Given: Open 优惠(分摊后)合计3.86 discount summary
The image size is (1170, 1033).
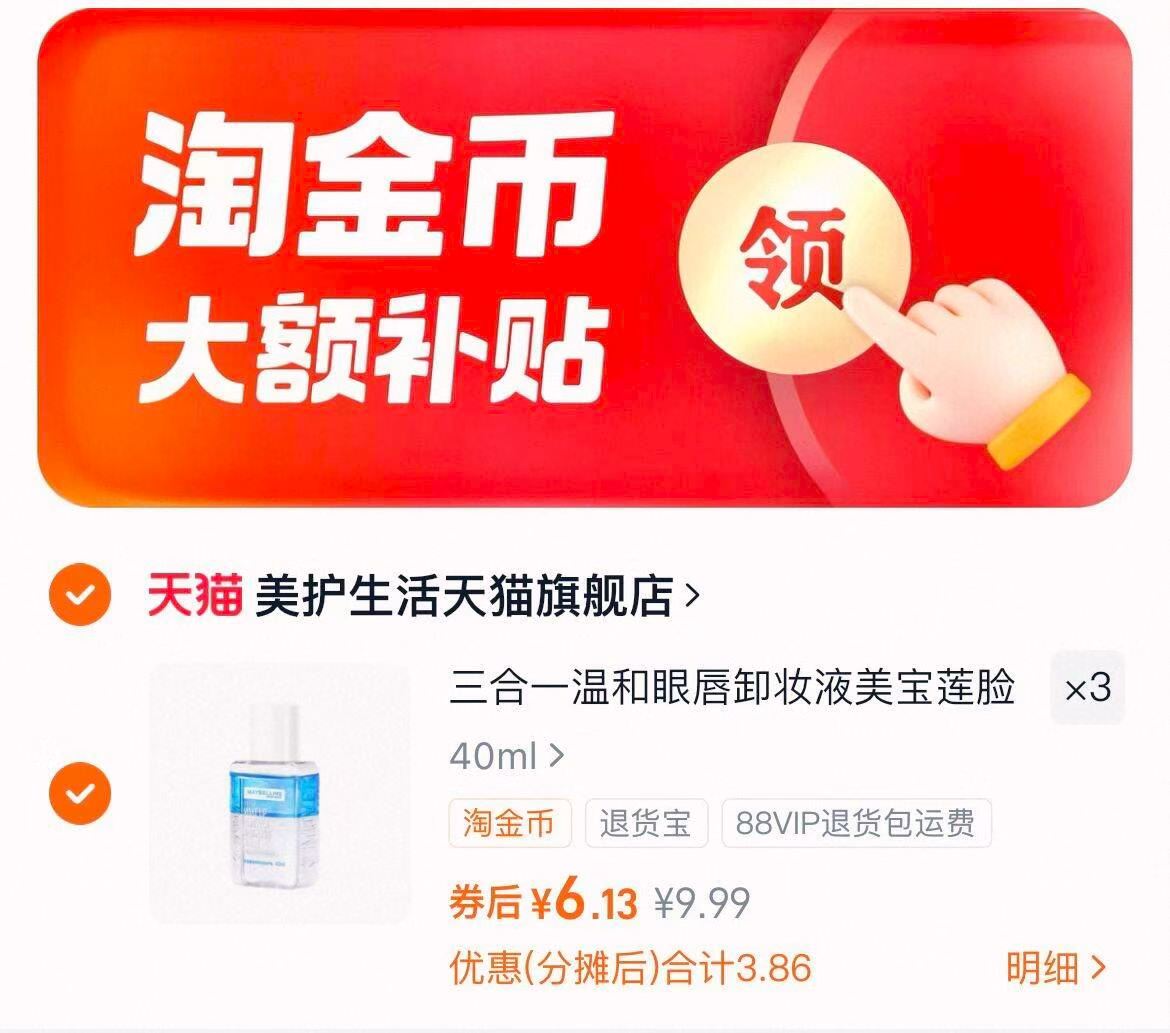Looking at the screenshot, I should tap(631, 969).
